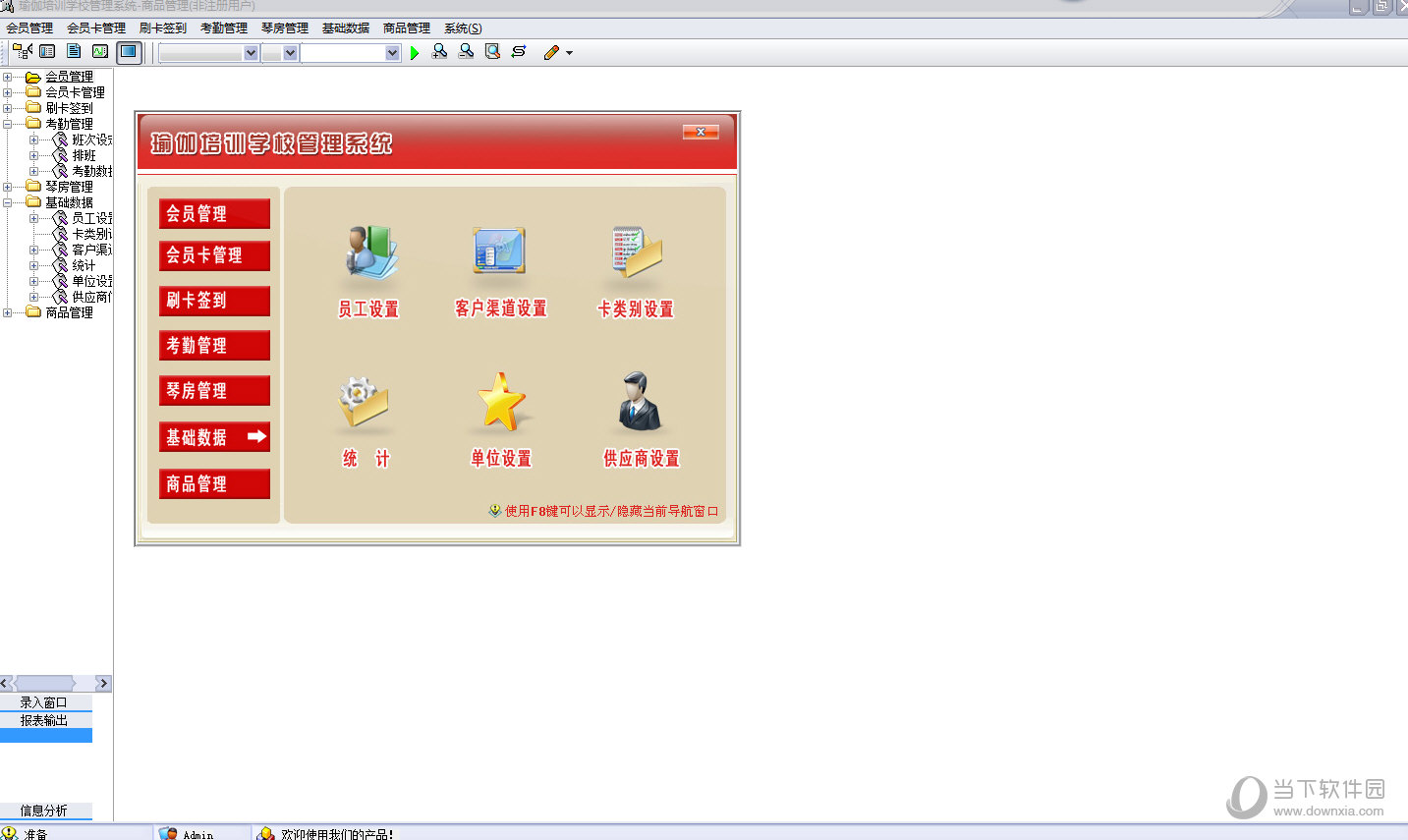Image resolution: width=1408 pixels, height=840 pixels.
Task: Expand the 会员卡管理 node in the tree
Action: click(8, 92)
